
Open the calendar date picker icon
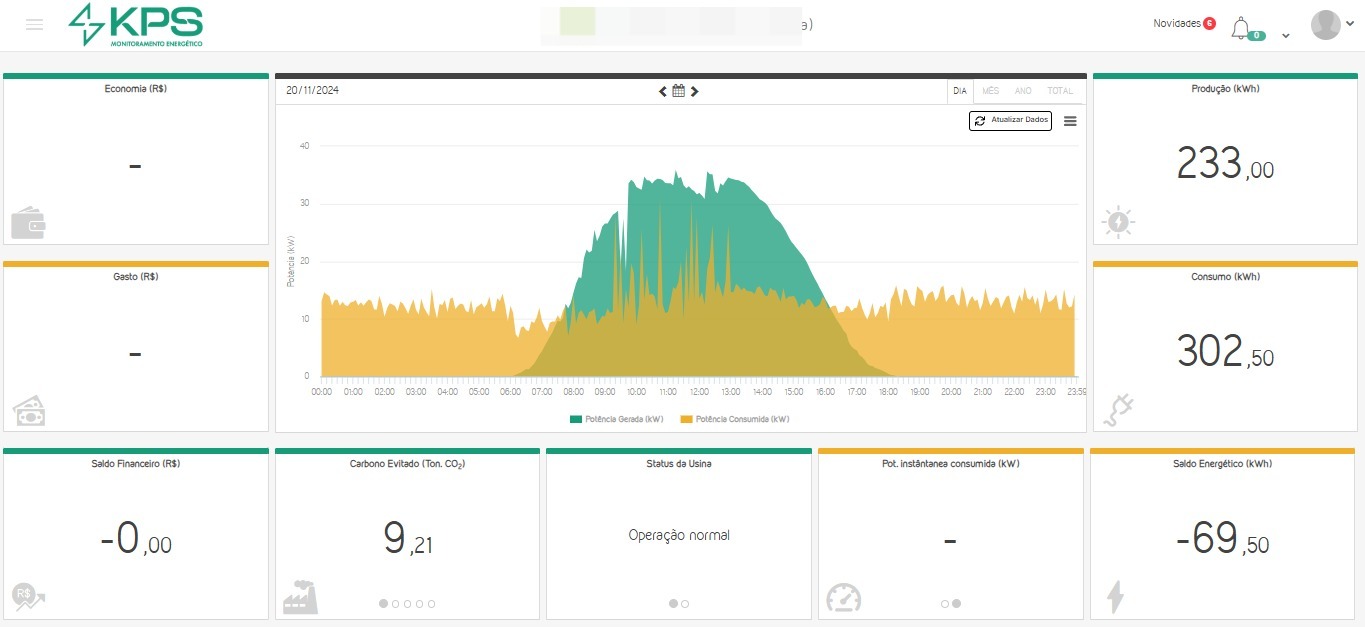click(679, 91)
